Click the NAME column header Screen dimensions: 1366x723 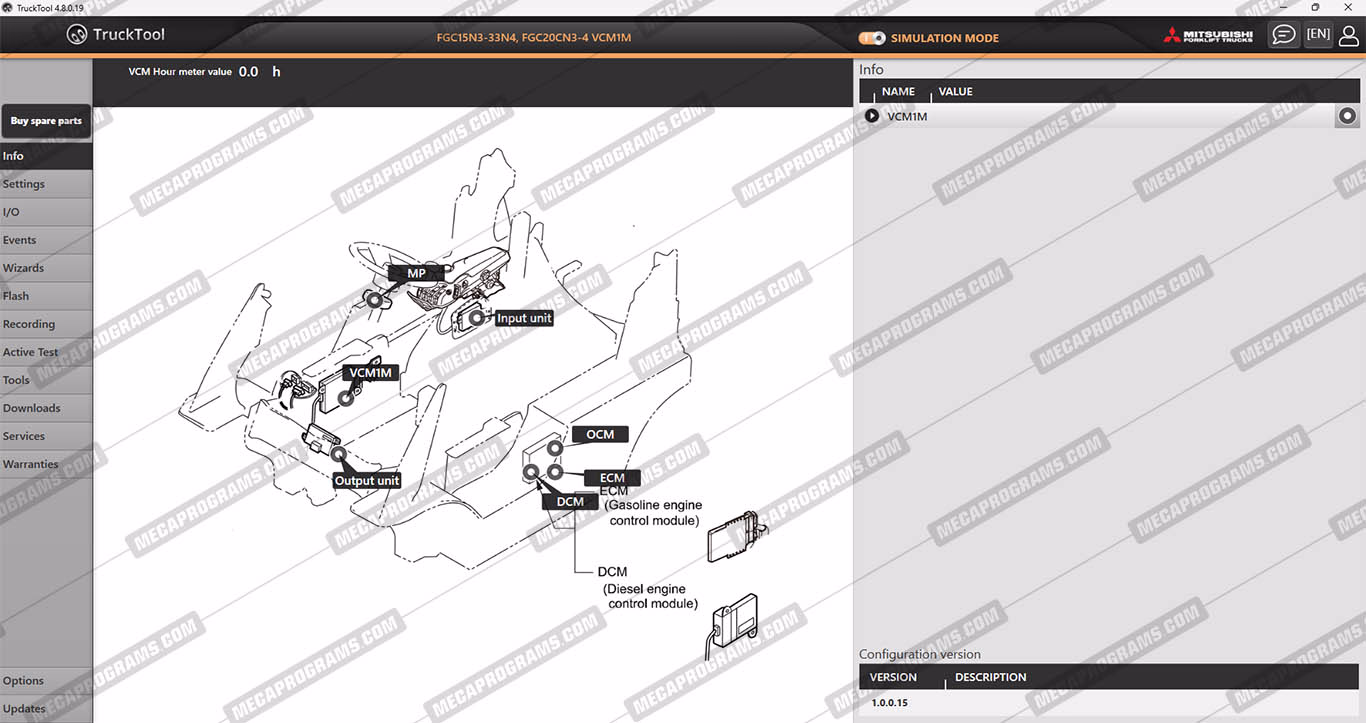point(898,91)
